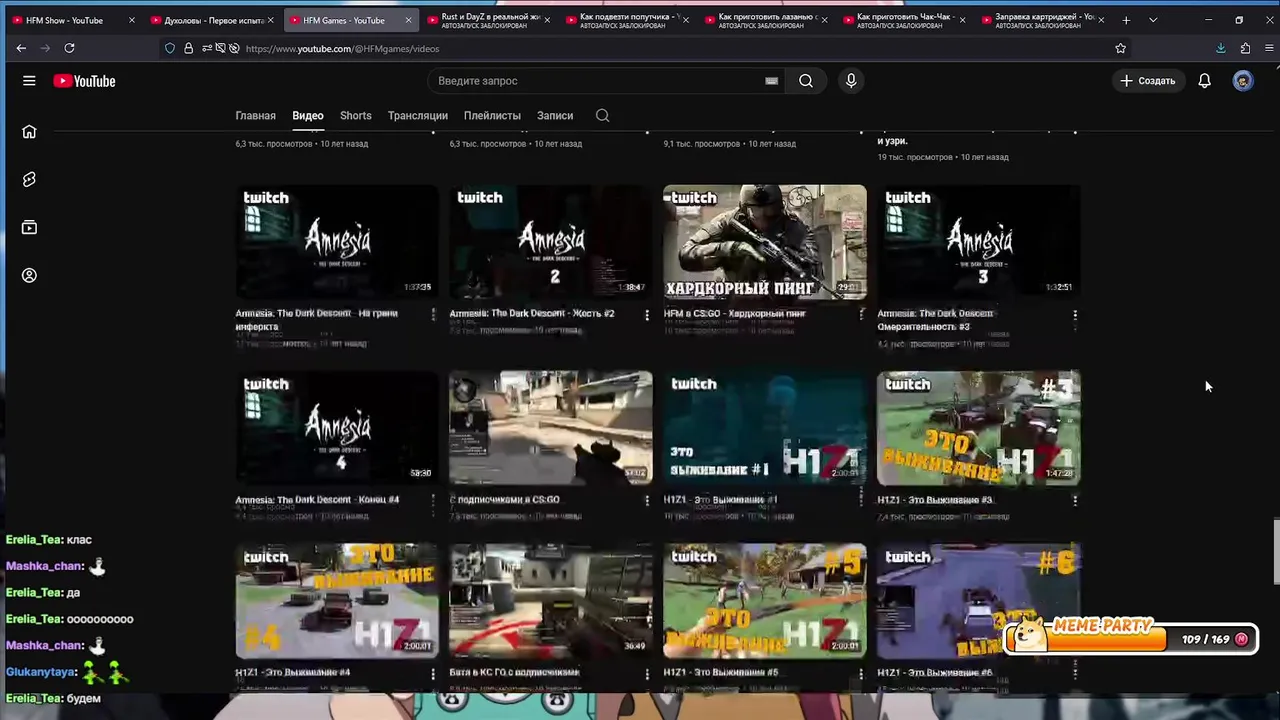The height and width of the screenshot is (720, 1280).
Task: Open the You profile sidebar icon
Action: click(29, 275)
